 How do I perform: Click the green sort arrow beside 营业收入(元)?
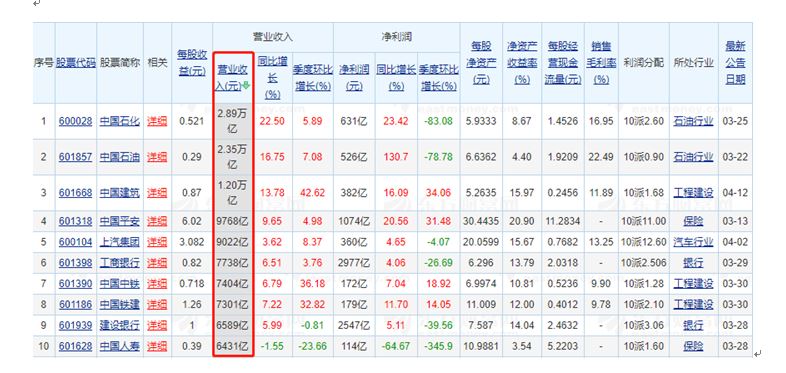coord(246,86)
